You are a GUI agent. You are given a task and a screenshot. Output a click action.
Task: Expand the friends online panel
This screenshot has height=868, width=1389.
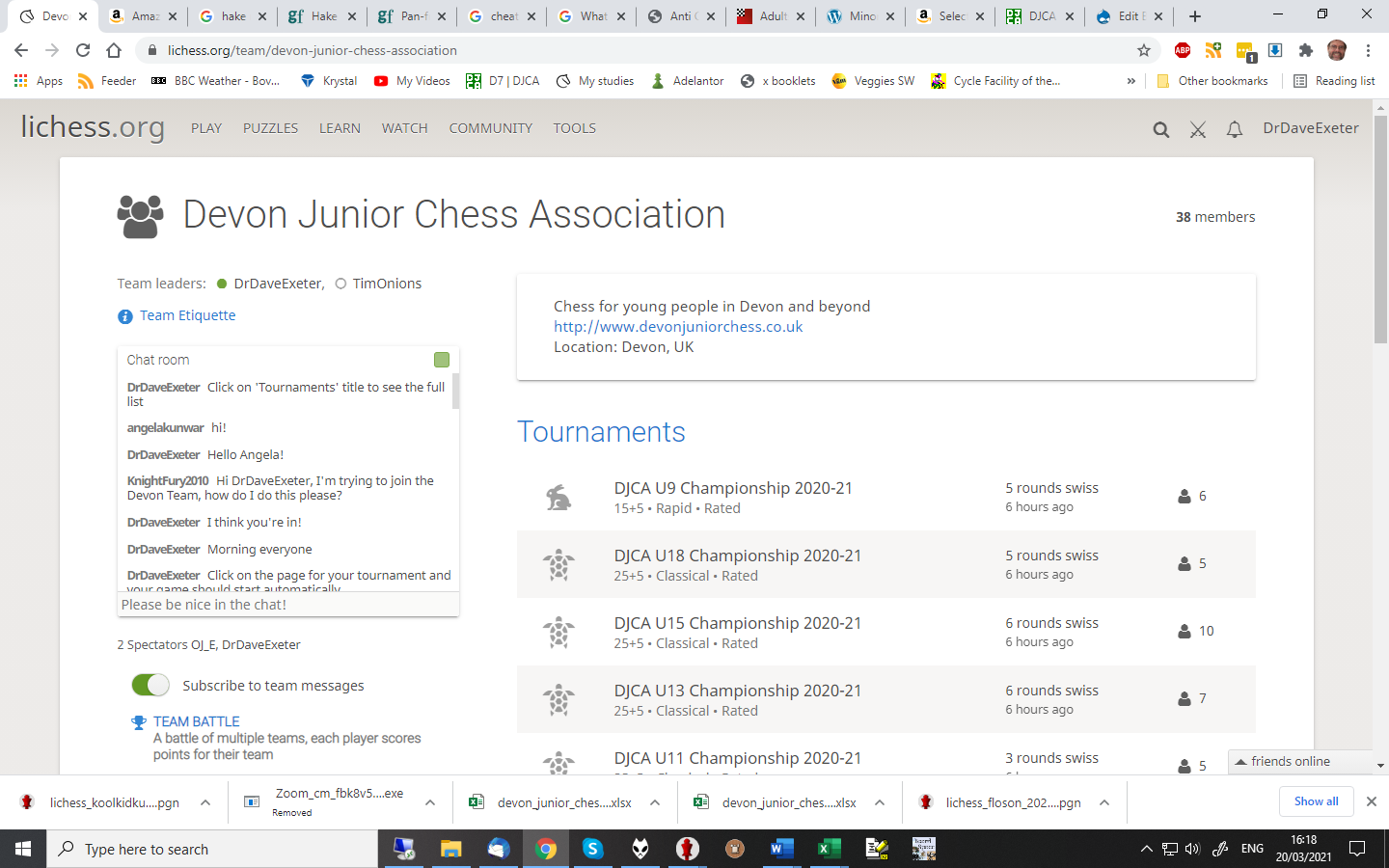(1290, 762)
